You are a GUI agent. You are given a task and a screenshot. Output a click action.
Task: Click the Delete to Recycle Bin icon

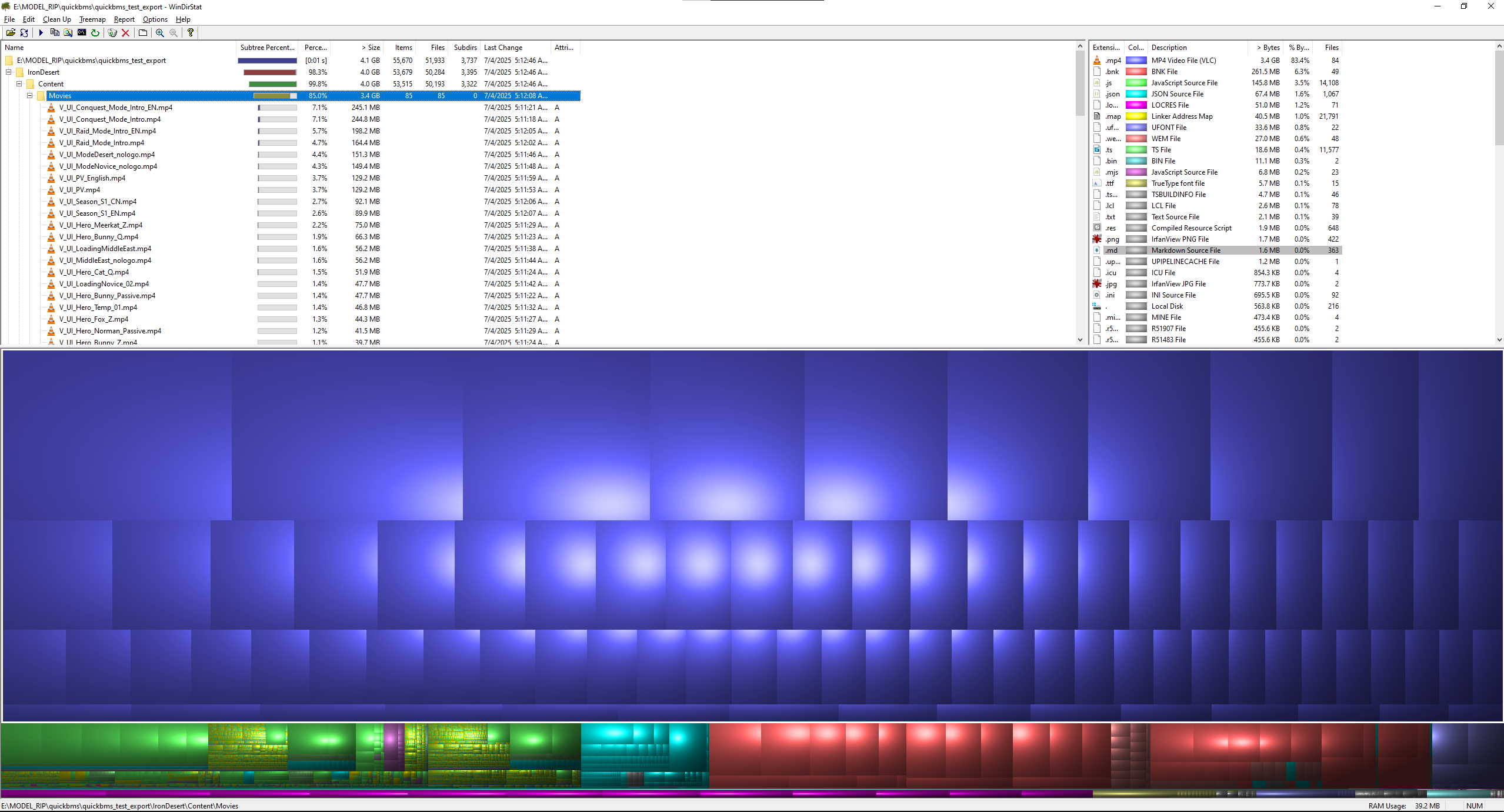click(112, 33)
